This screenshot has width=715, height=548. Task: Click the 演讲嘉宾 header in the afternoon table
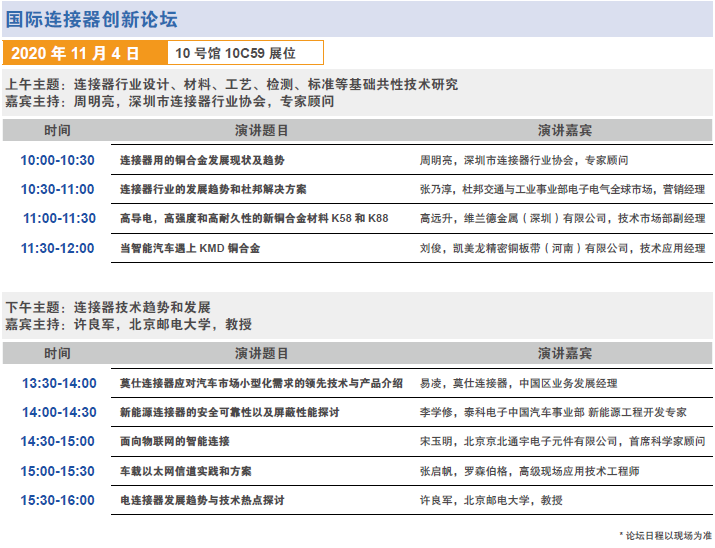pos(565,353)
